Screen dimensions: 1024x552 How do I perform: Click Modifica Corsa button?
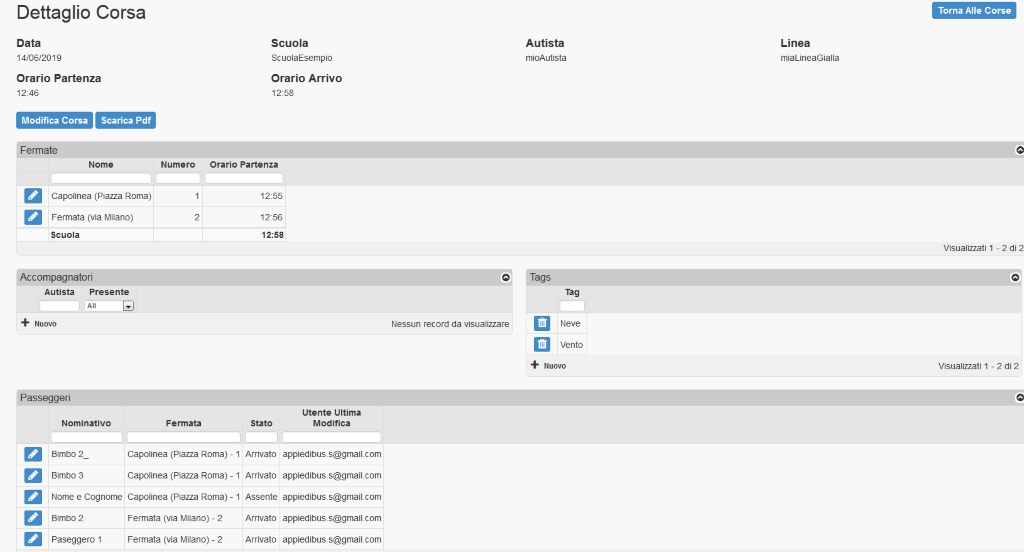click(54, 120)
